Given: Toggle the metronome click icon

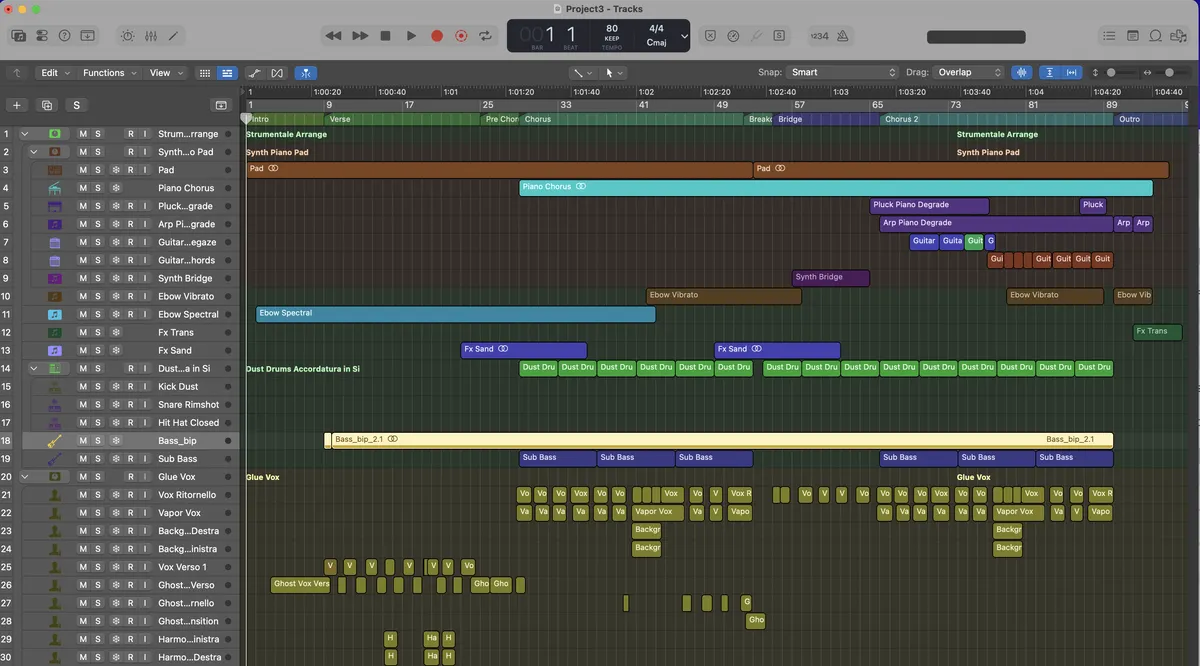Looking at the screenshot, I should click(x=843, y=35).
